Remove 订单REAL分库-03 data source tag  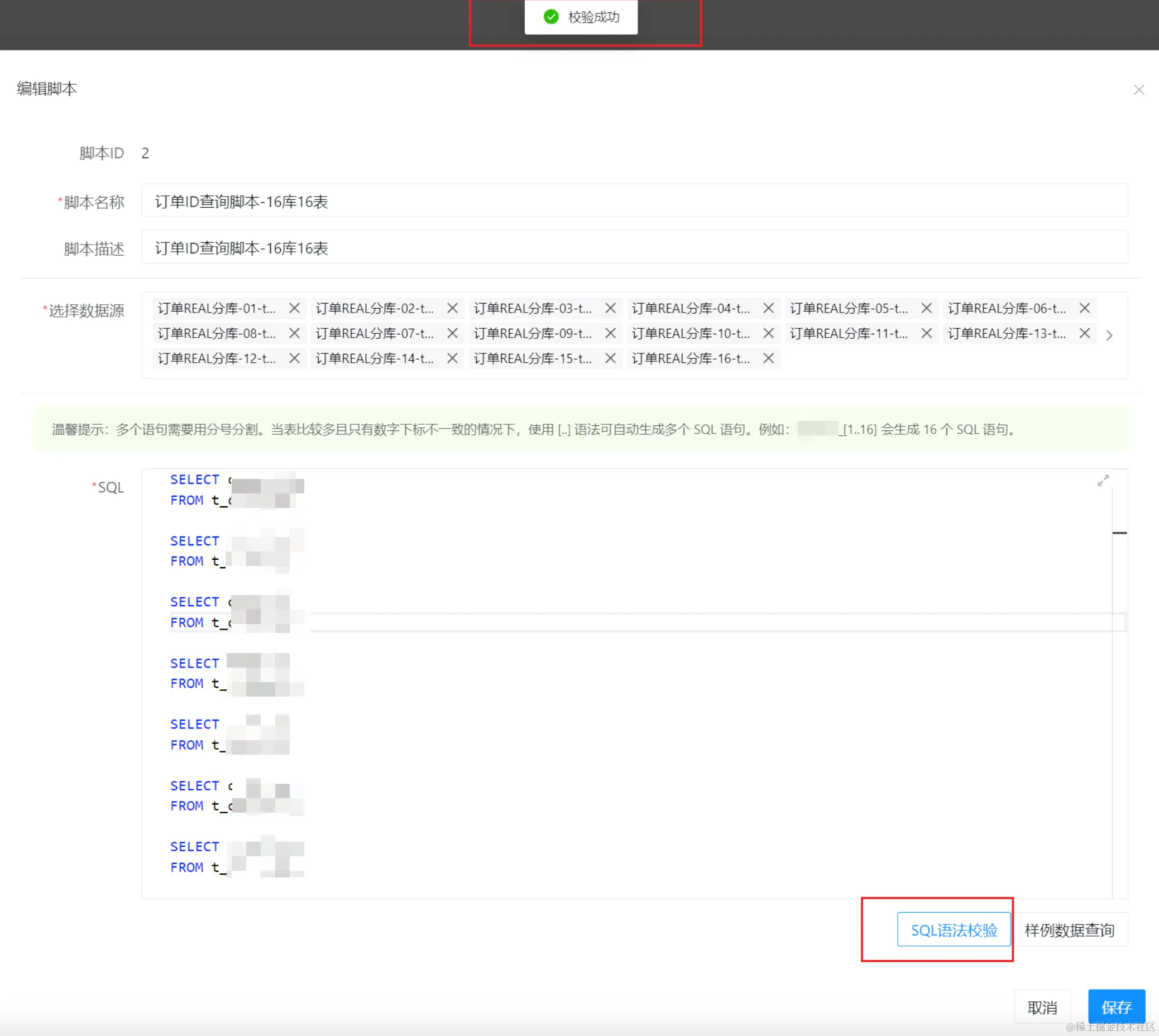click(610, 308)
